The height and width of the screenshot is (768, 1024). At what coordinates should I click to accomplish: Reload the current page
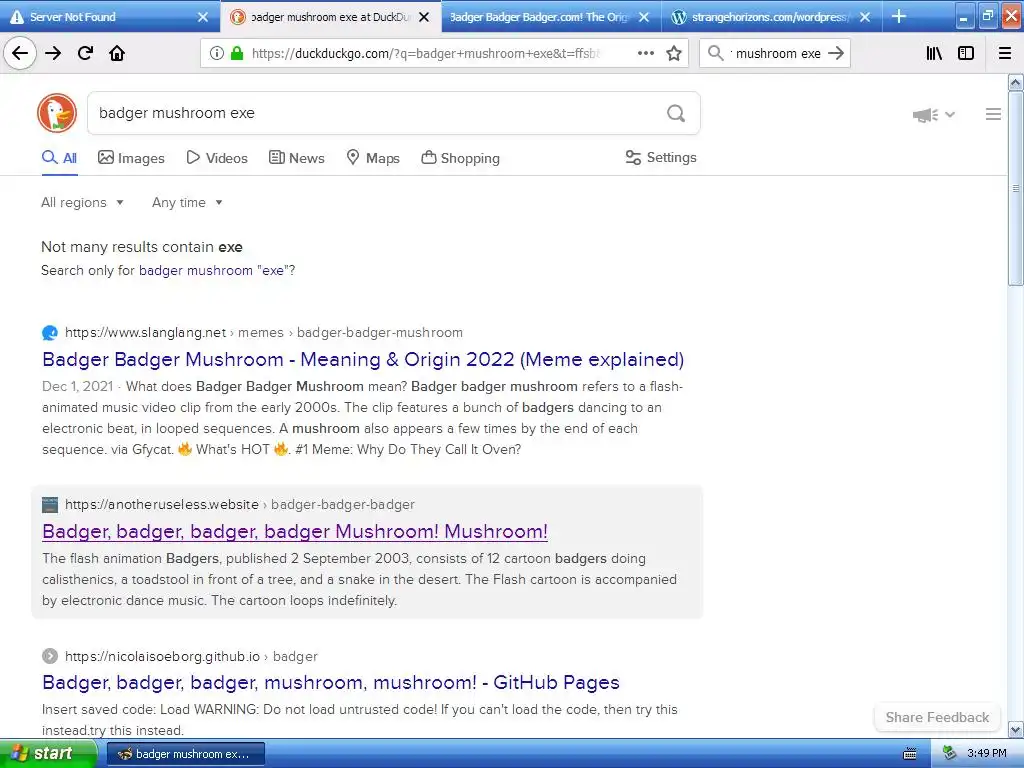85,54
